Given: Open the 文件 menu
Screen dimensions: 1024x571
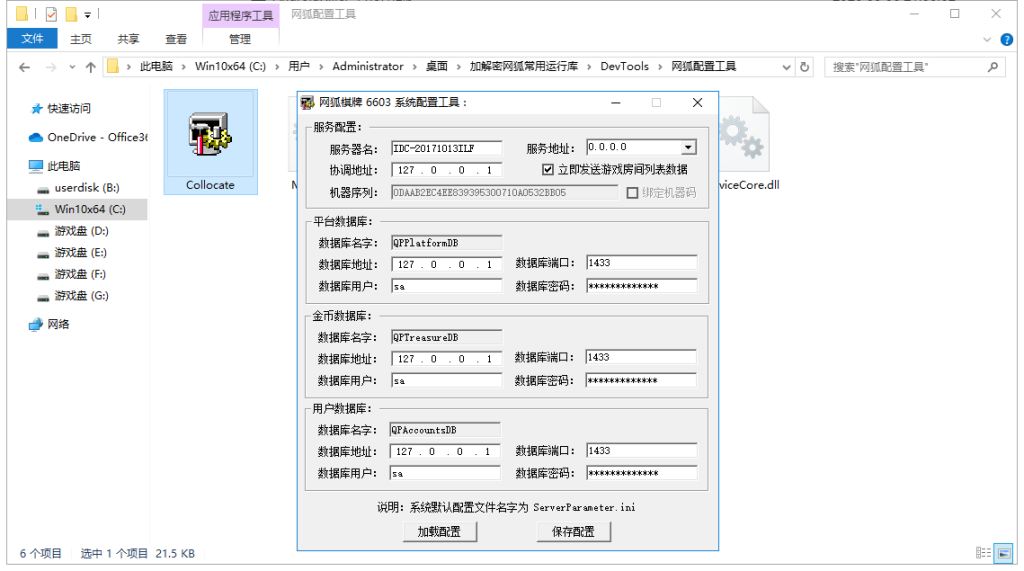Looking at the screenshot, I should pos(32,39).
